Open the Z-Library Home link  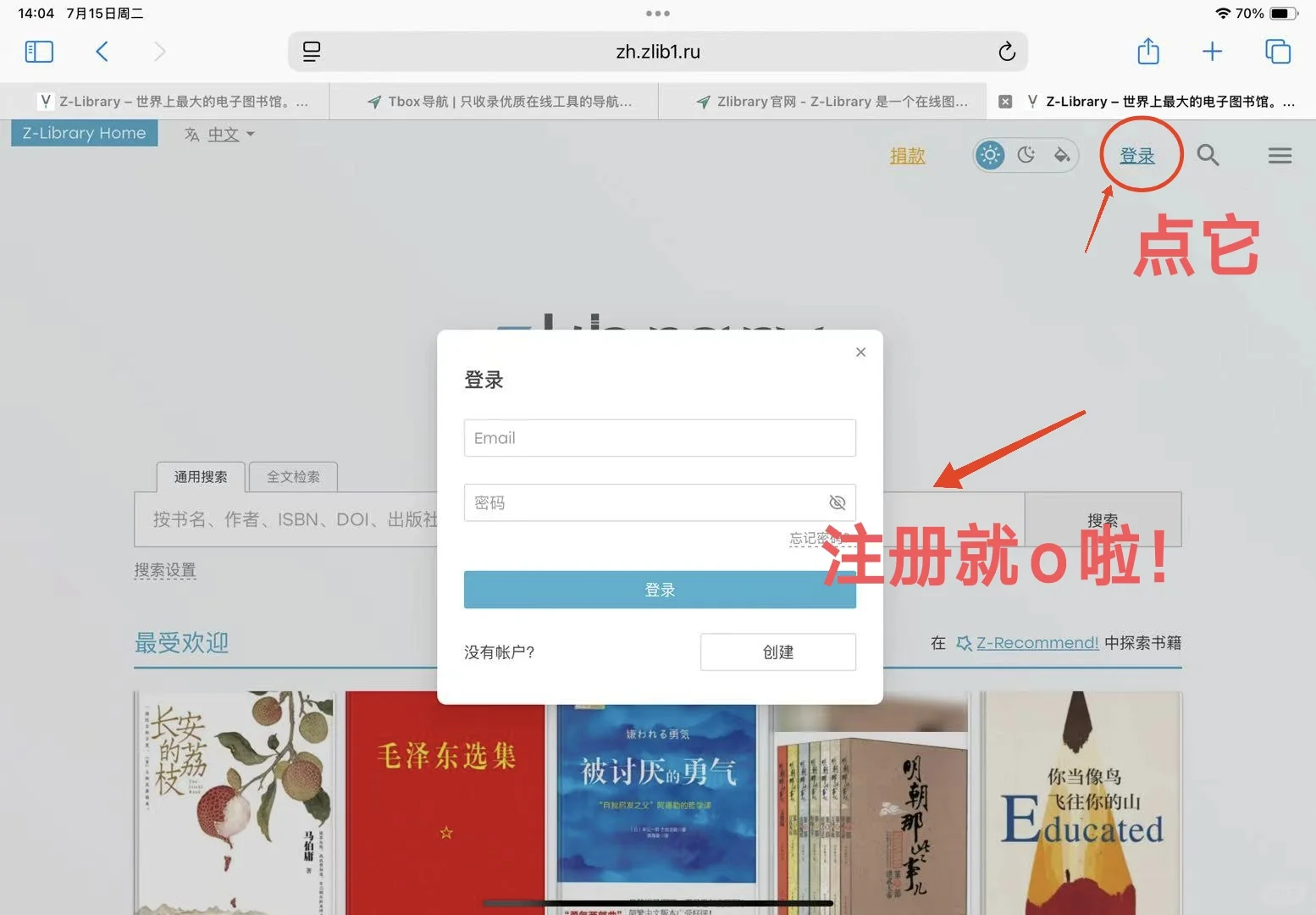(84, 133)
